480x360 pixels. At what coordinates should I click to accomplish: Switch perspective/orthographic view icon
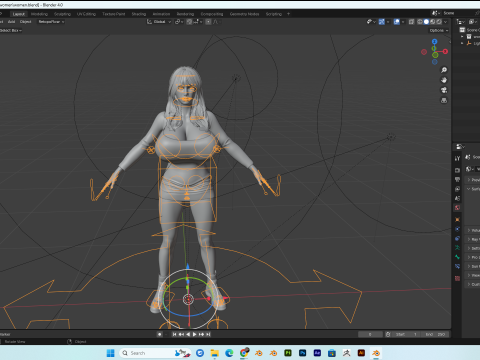coord(444,100)
